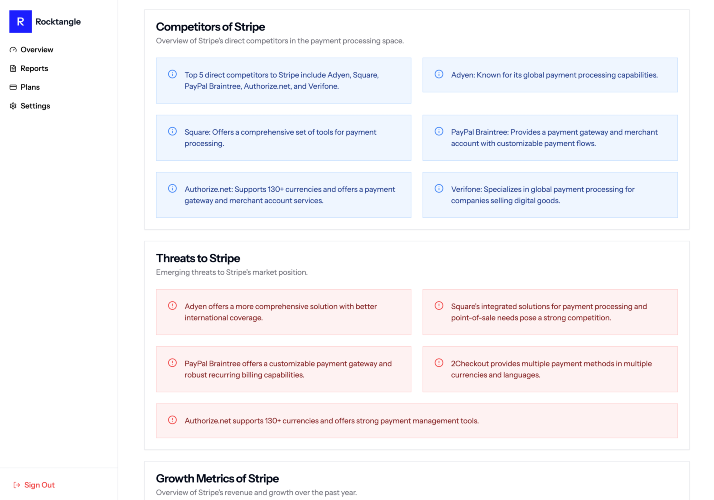Screen dimensions: 714x500
Task: Click info icon on Square competitor card
Action: [172, 132]
